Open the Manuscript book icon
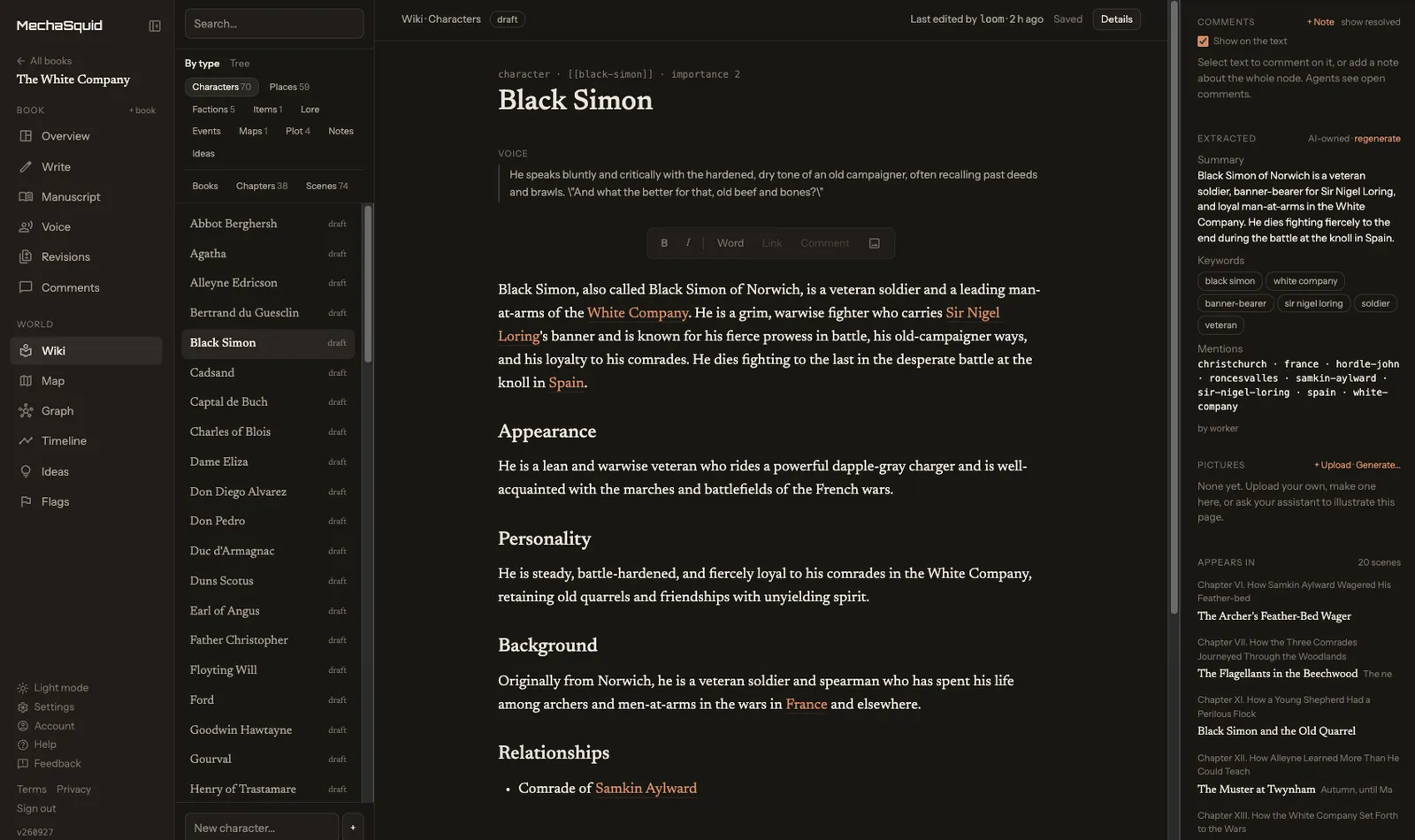This screenshot has width=1415, height=840. (x=26, y=197)
